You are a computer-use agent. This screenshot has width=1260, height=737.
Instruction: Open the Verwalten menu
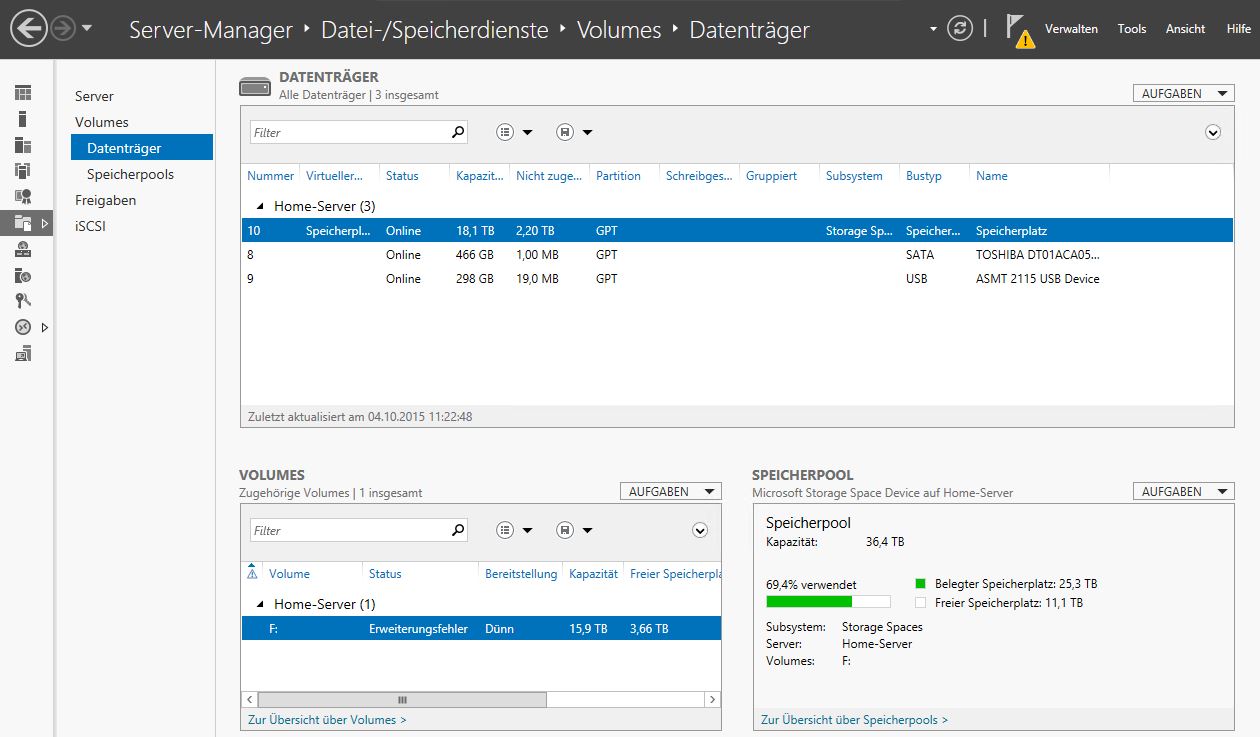click(1071, 29)
